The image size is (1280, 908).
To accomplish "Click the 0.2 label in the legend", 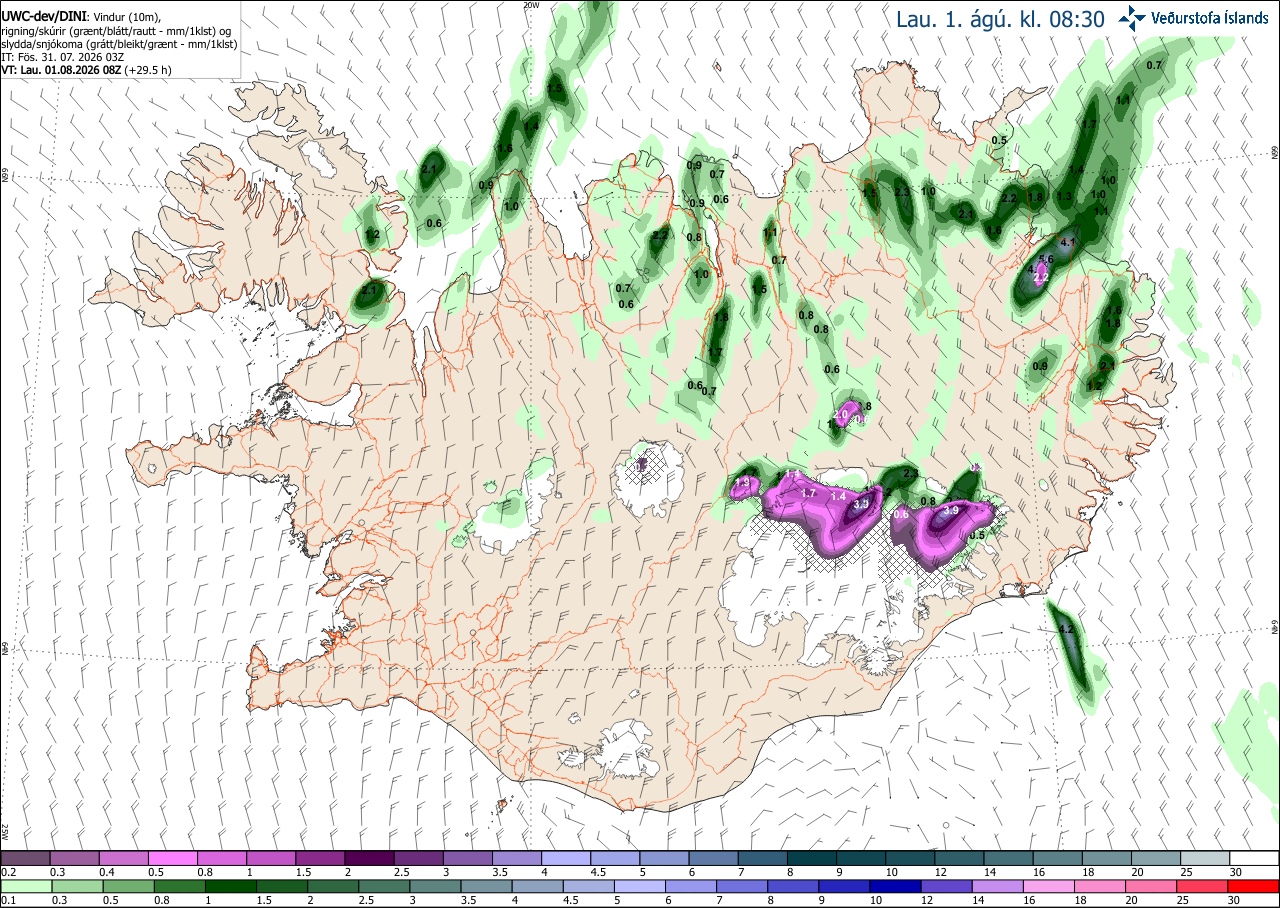I will pos(8,872).
